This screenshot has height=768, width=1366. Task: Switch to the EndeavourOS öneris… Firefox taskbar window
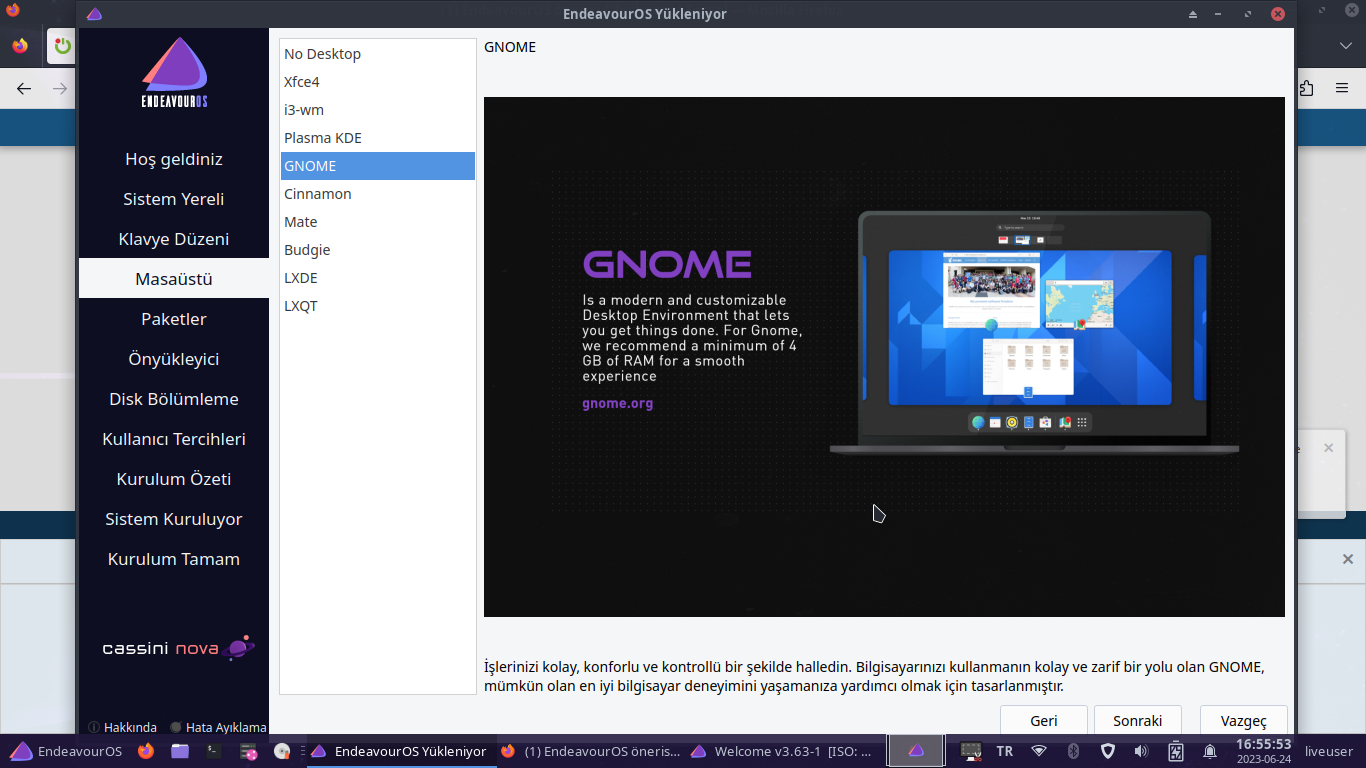(x=590, y=751)
